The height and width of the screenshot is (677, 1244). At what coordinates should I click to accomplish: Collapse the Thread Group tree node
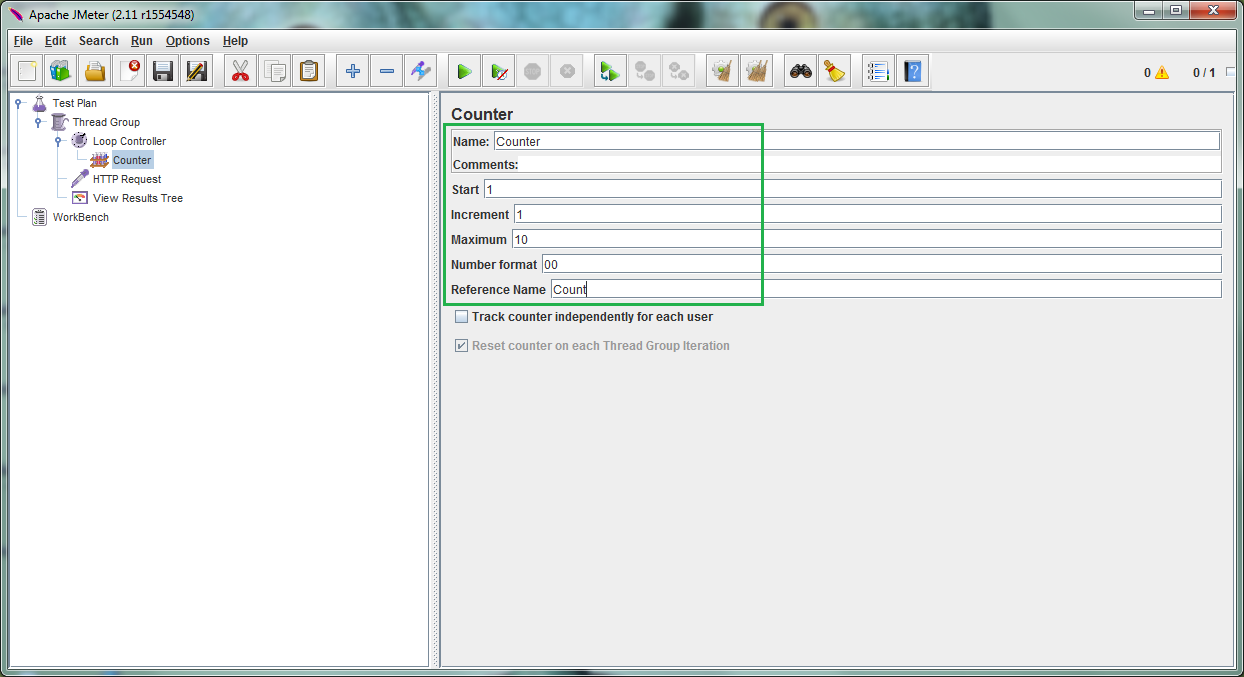(40, 121)
